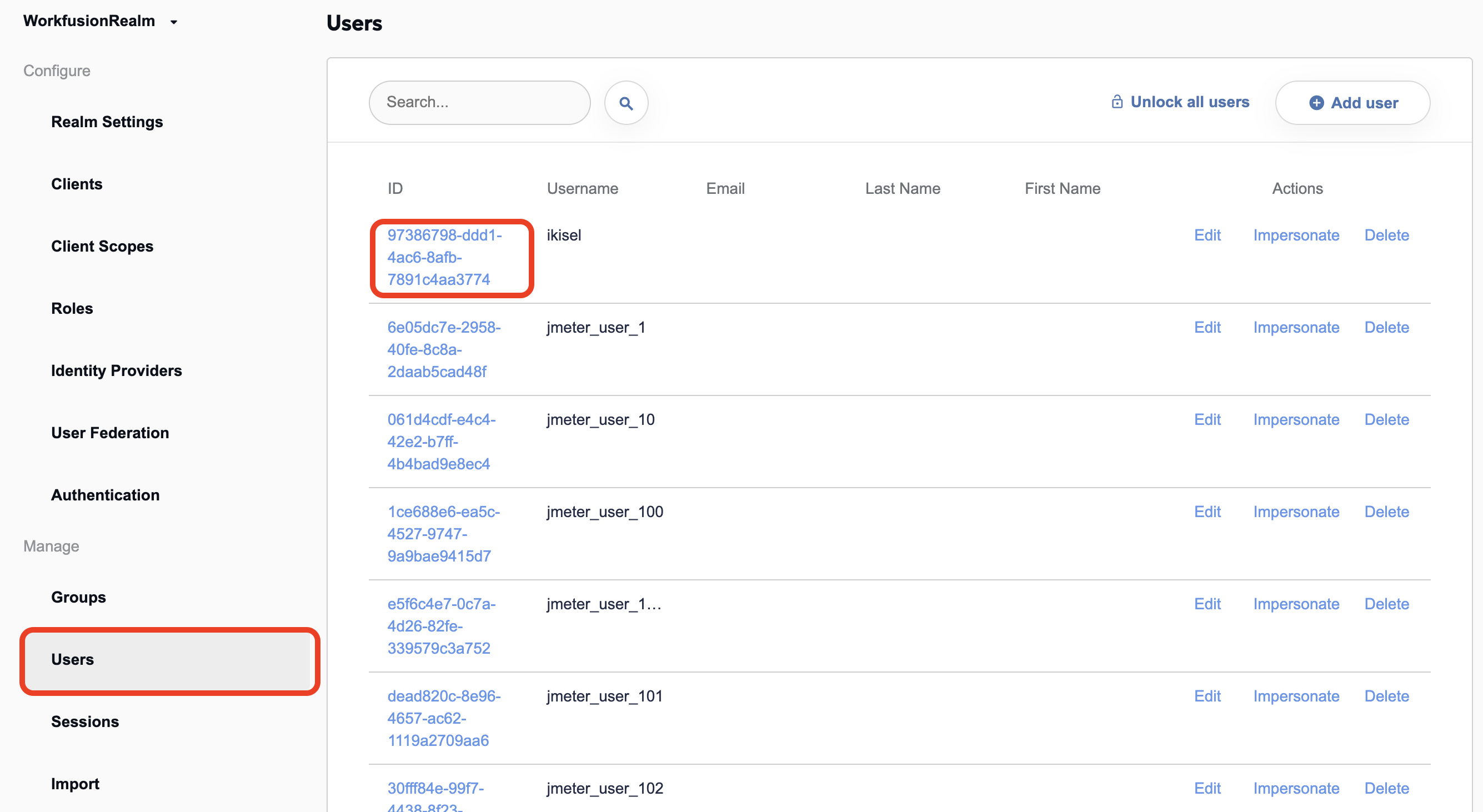The width and height of the screenshot is (1483, 812).
Task: Edit jmeter_user_101
Action: click(x=1208, y=696)
